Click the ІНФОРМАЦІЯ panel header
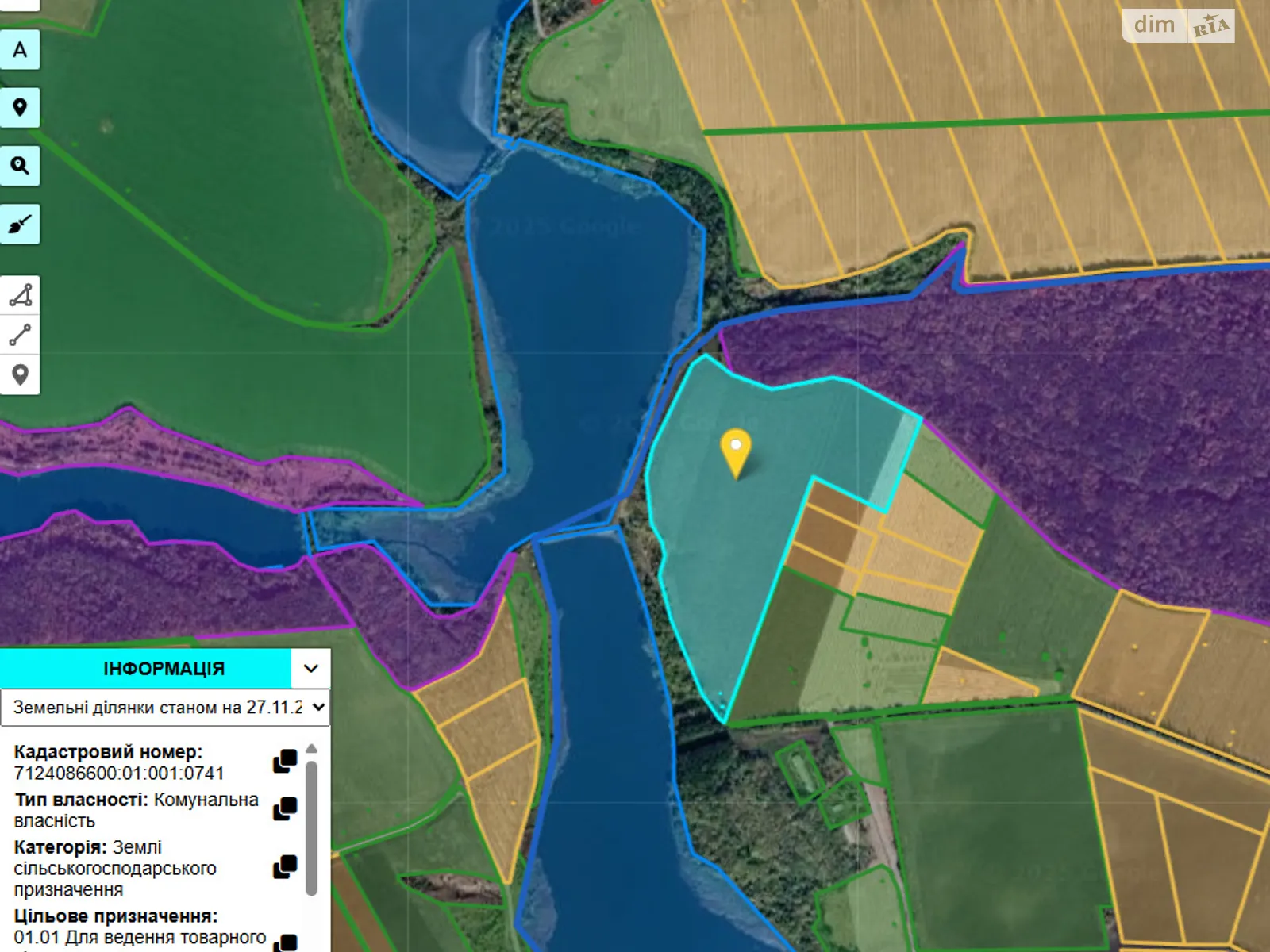The width and height of the screenshot is (1270, 952). click(146, 669)
